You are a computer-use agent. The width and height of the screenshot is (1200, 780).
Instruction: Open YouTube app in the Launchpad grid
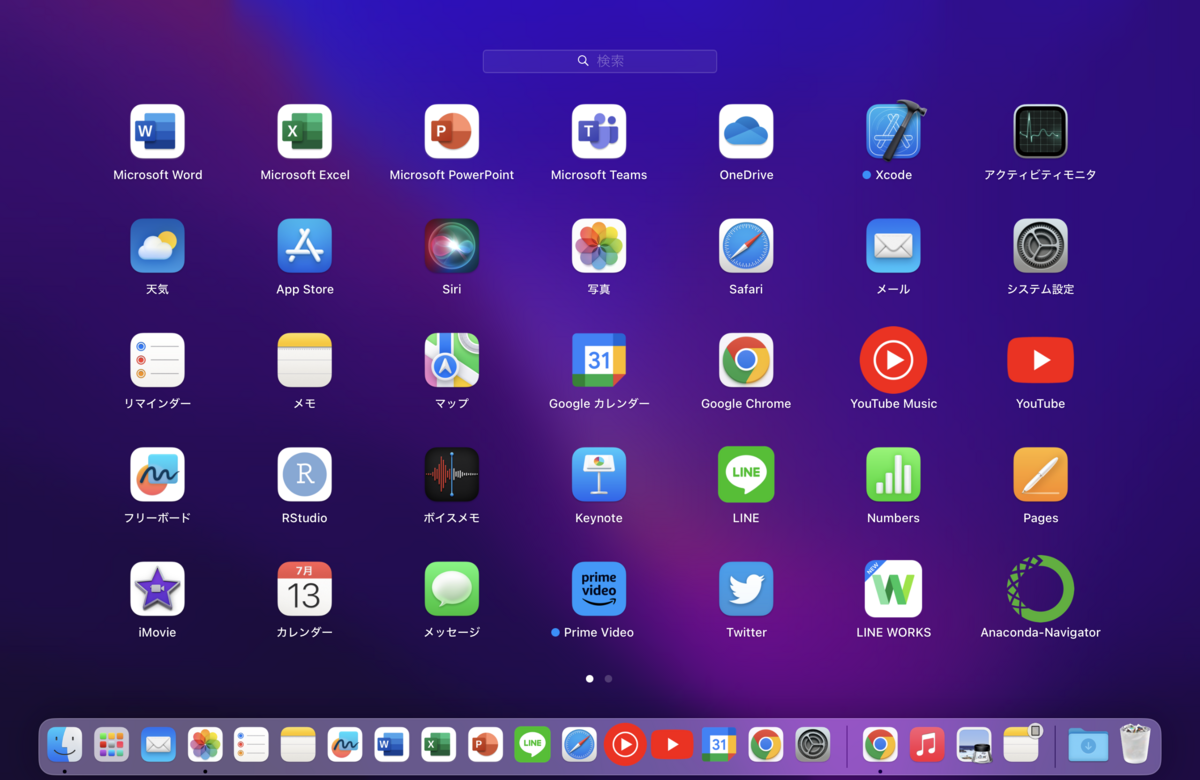point(1040,360)
